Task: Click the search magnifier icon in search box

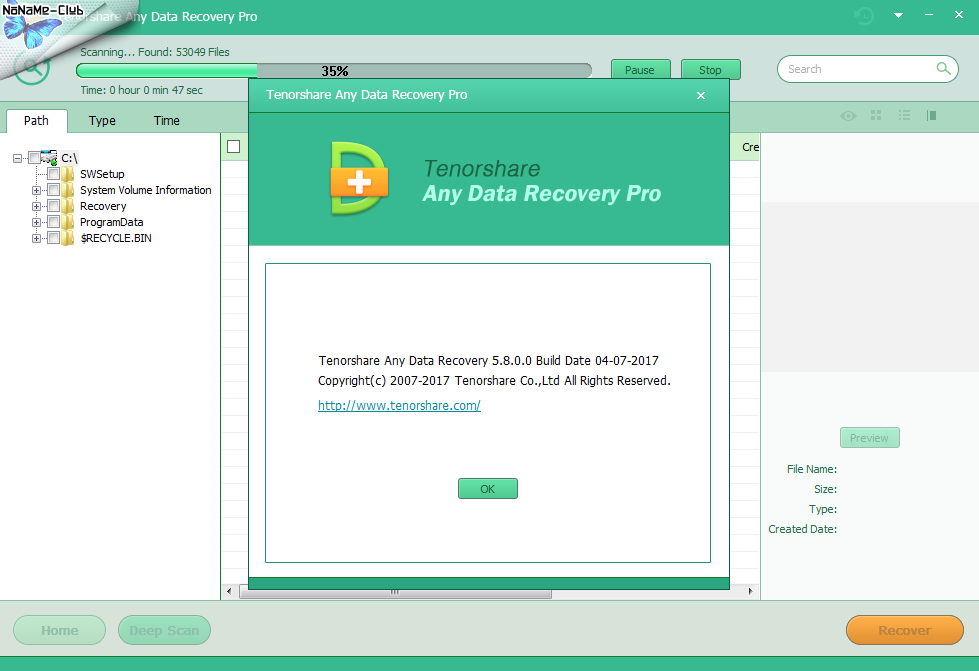Action: point(943,69)
